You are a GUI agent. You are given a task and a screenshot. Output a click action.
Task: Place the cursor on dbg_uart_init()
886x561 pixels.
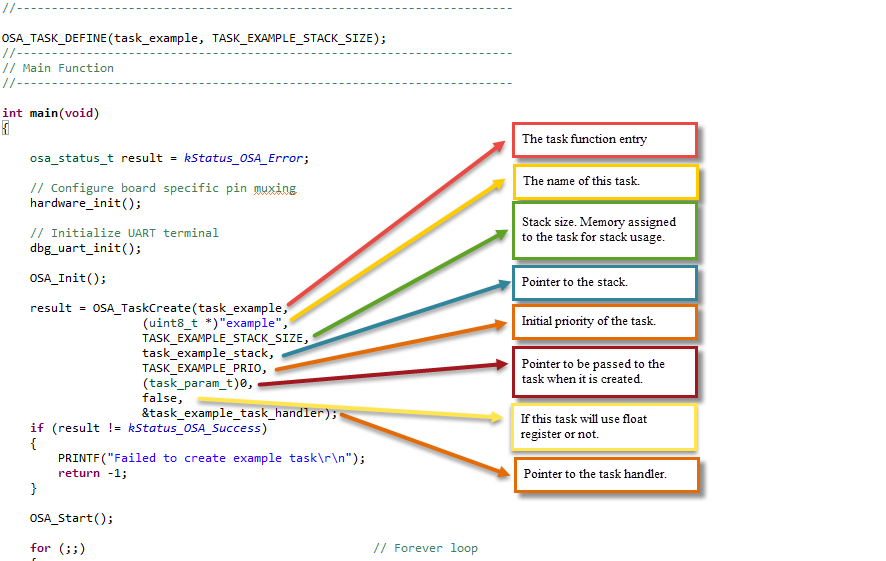tap(85, 249)
